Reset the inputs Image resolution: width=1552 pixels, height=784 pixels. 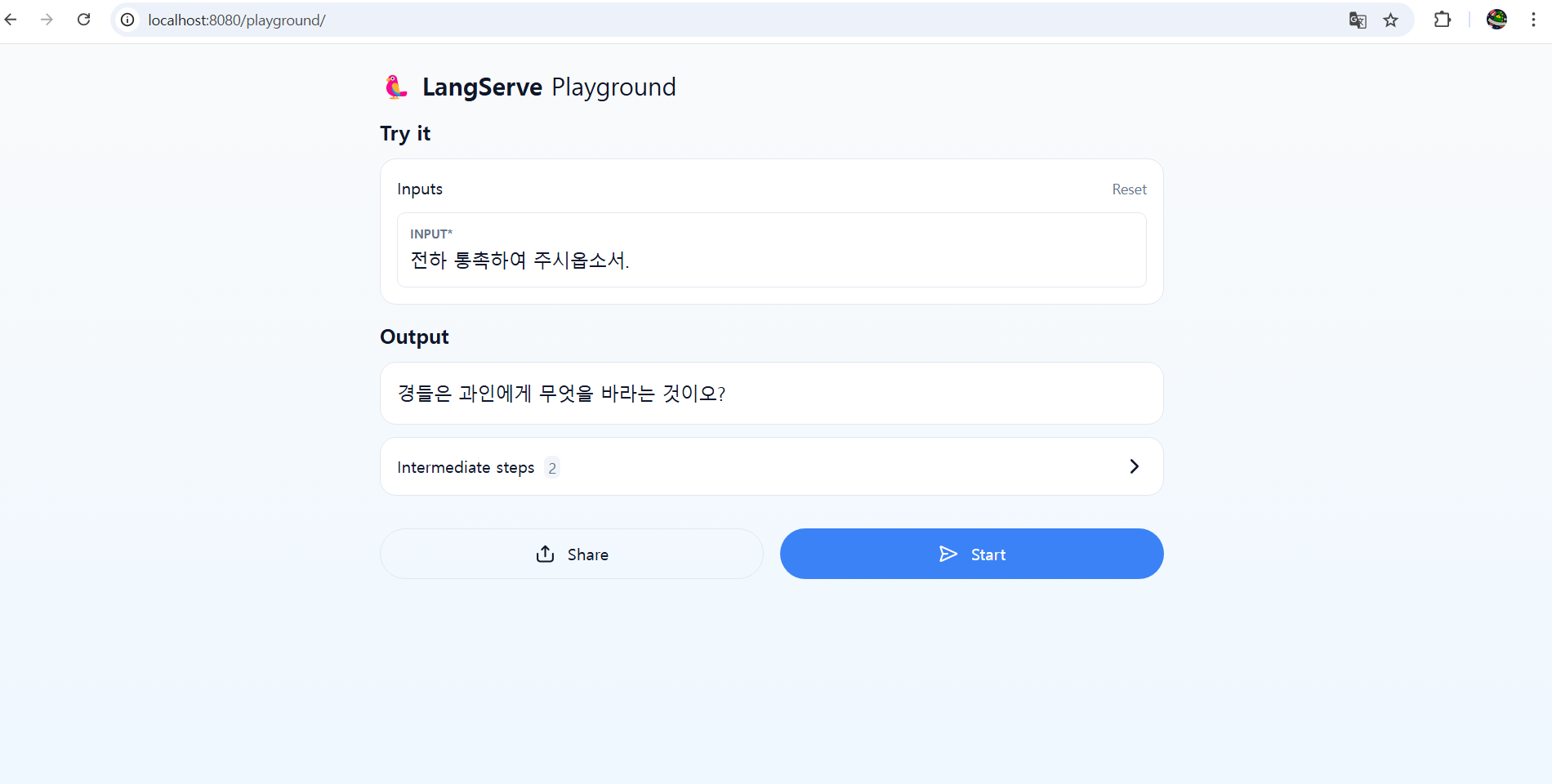1129,189
